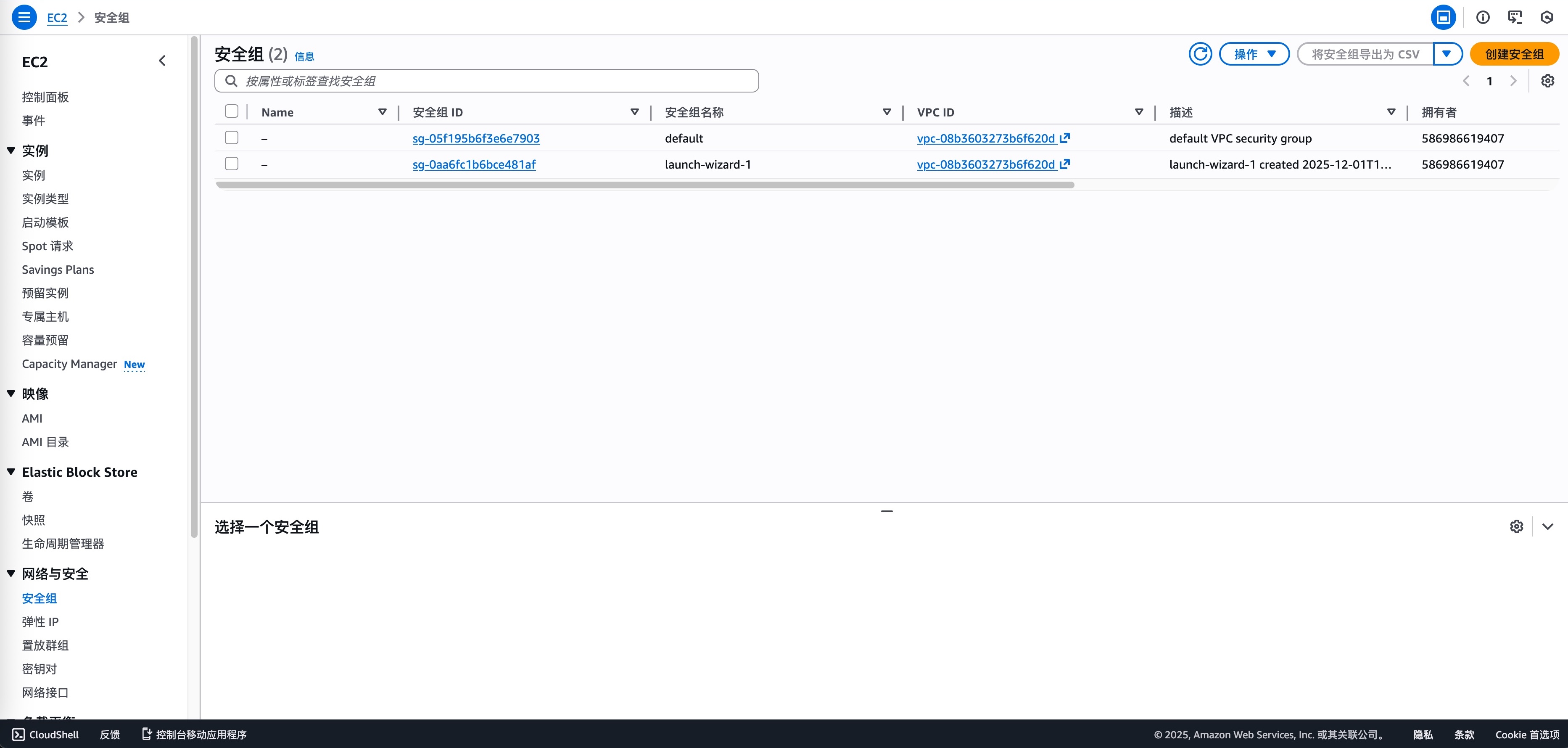Screen dimensions: 1568x748
Task: Collapse the 网络与安全 sidebar section
Action: pyautogui.click(x=11, y=574)
